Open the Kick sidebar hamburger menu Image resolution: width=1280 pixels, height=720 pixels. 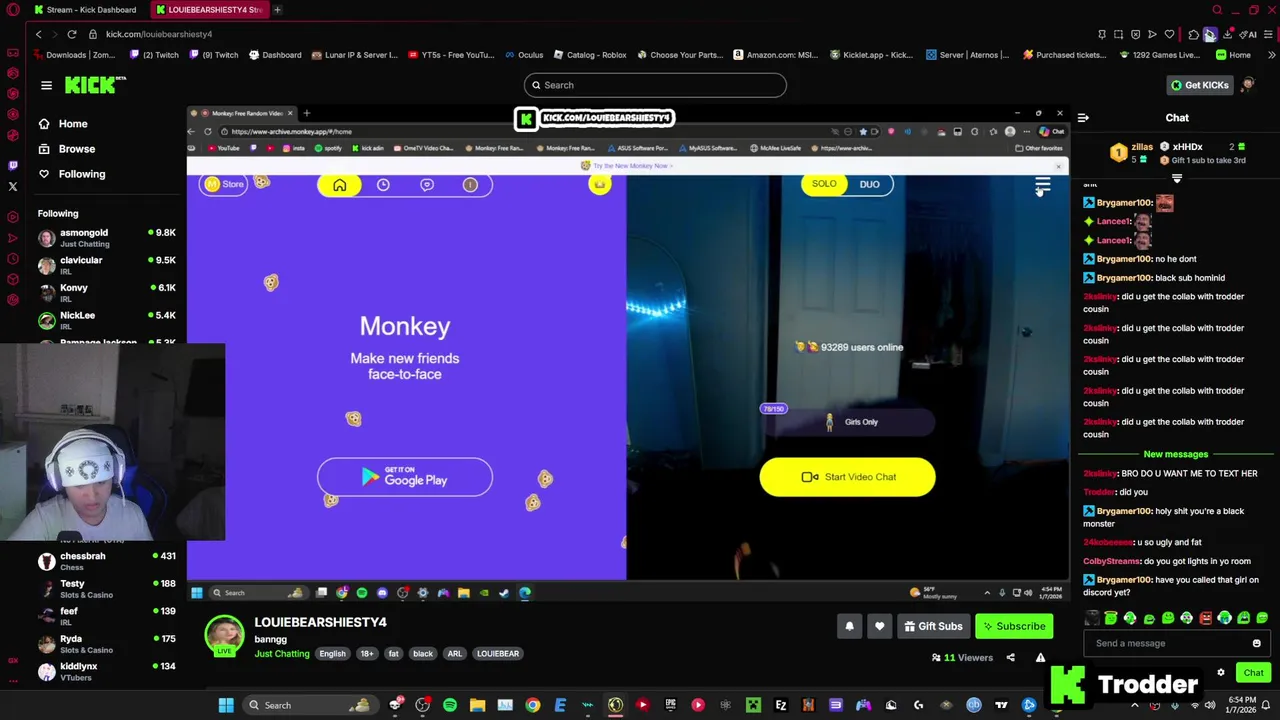pos(46,85)
